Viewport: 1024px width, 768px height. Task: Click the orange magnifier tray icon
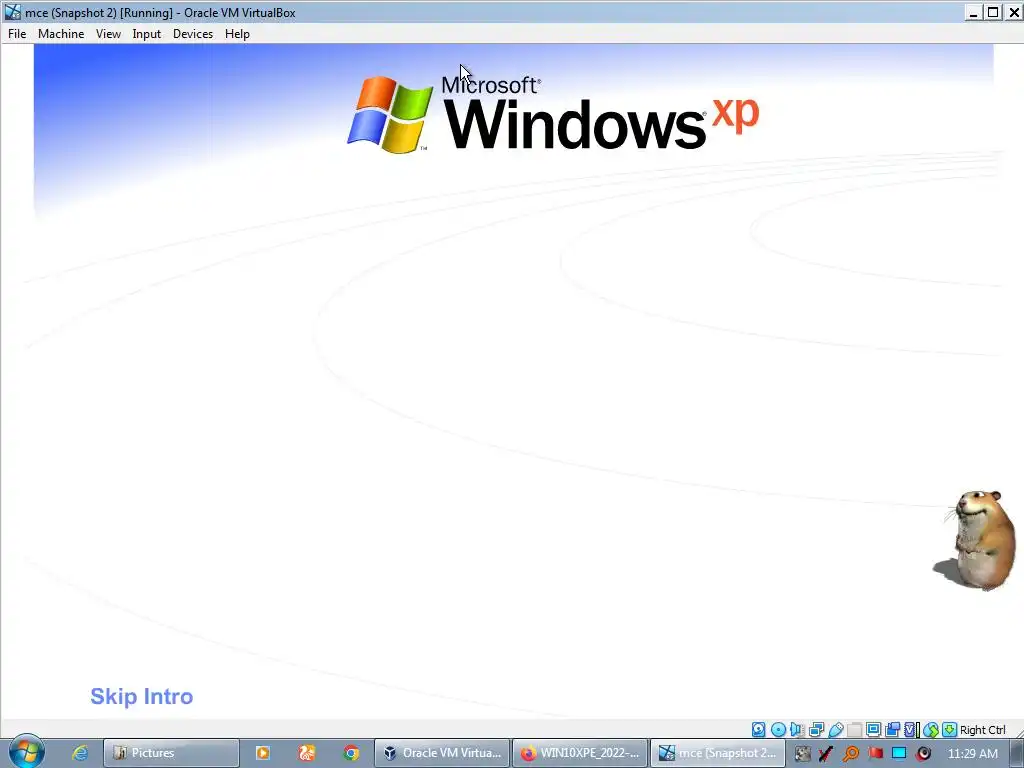[850, 753]
